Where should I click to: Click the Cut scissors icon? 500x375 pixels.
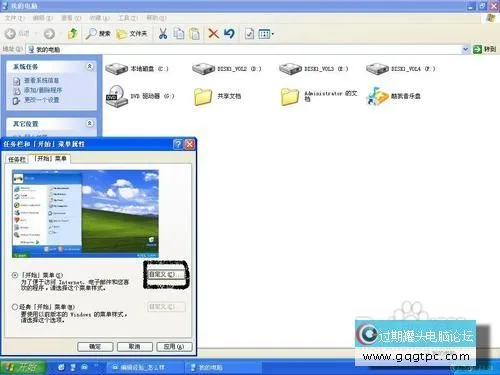163,34
